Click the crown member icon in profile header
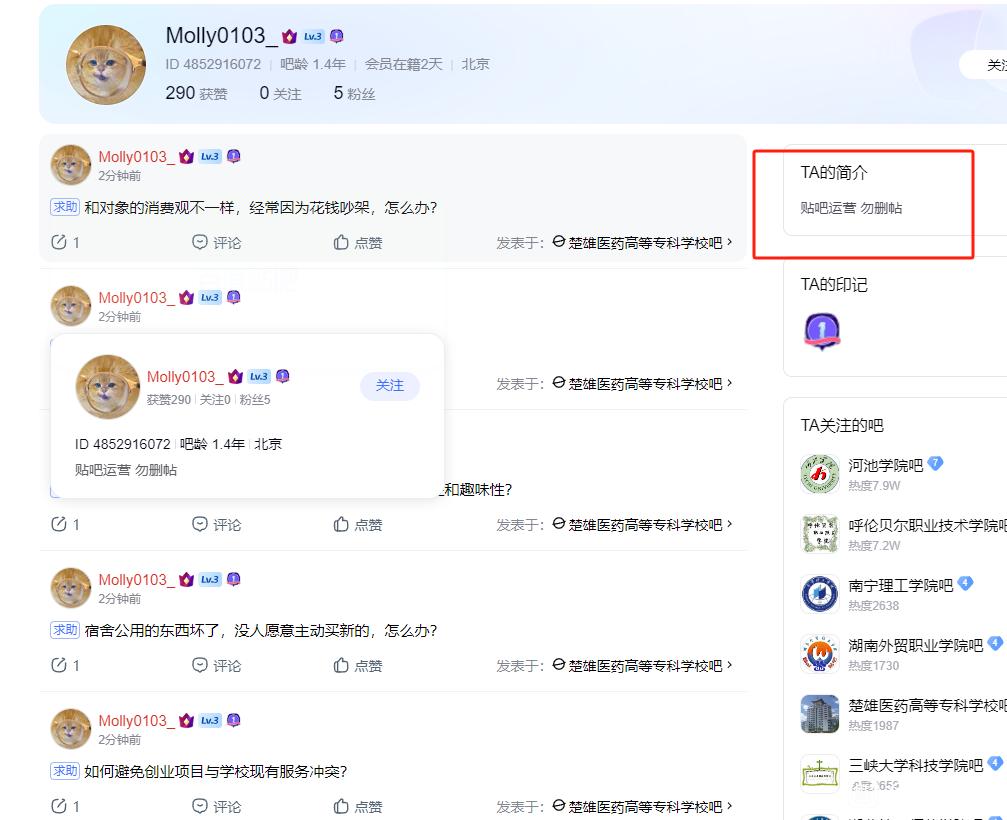The image size is (1007, 820). pos(290,37)
